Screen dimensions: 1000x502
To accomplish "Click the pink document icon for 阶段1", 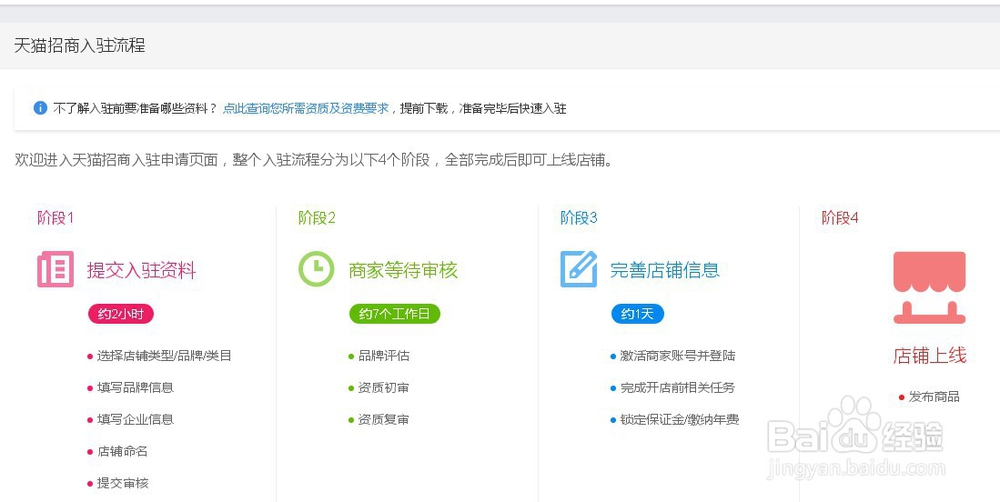I will pos(55,269).
